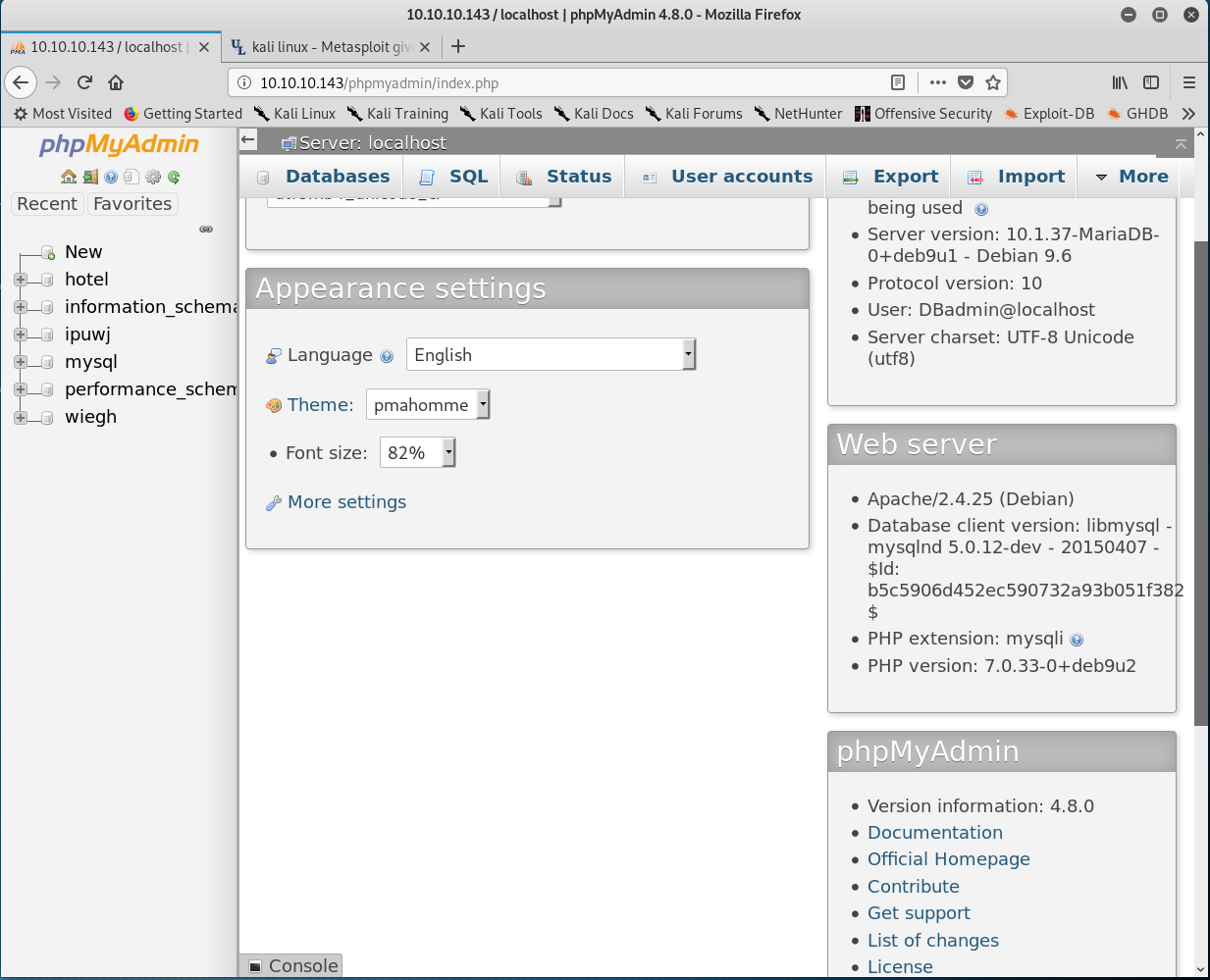Show sidebars icon in Firefox toolbar

tap(1151, 82)
